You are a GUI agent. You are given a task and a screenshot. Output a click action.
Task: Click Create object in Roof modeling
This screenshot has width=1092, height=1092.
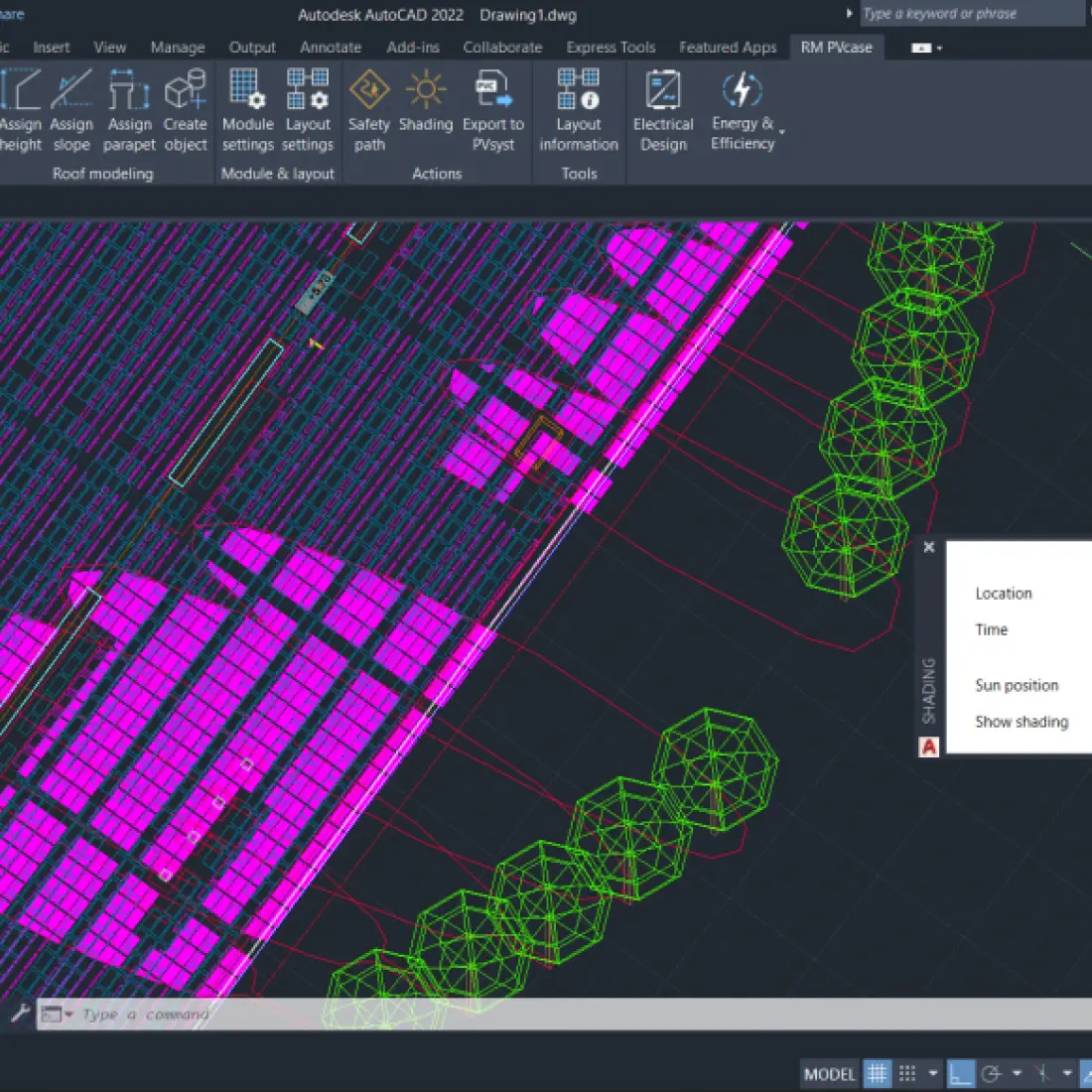[x=186, y=110]
